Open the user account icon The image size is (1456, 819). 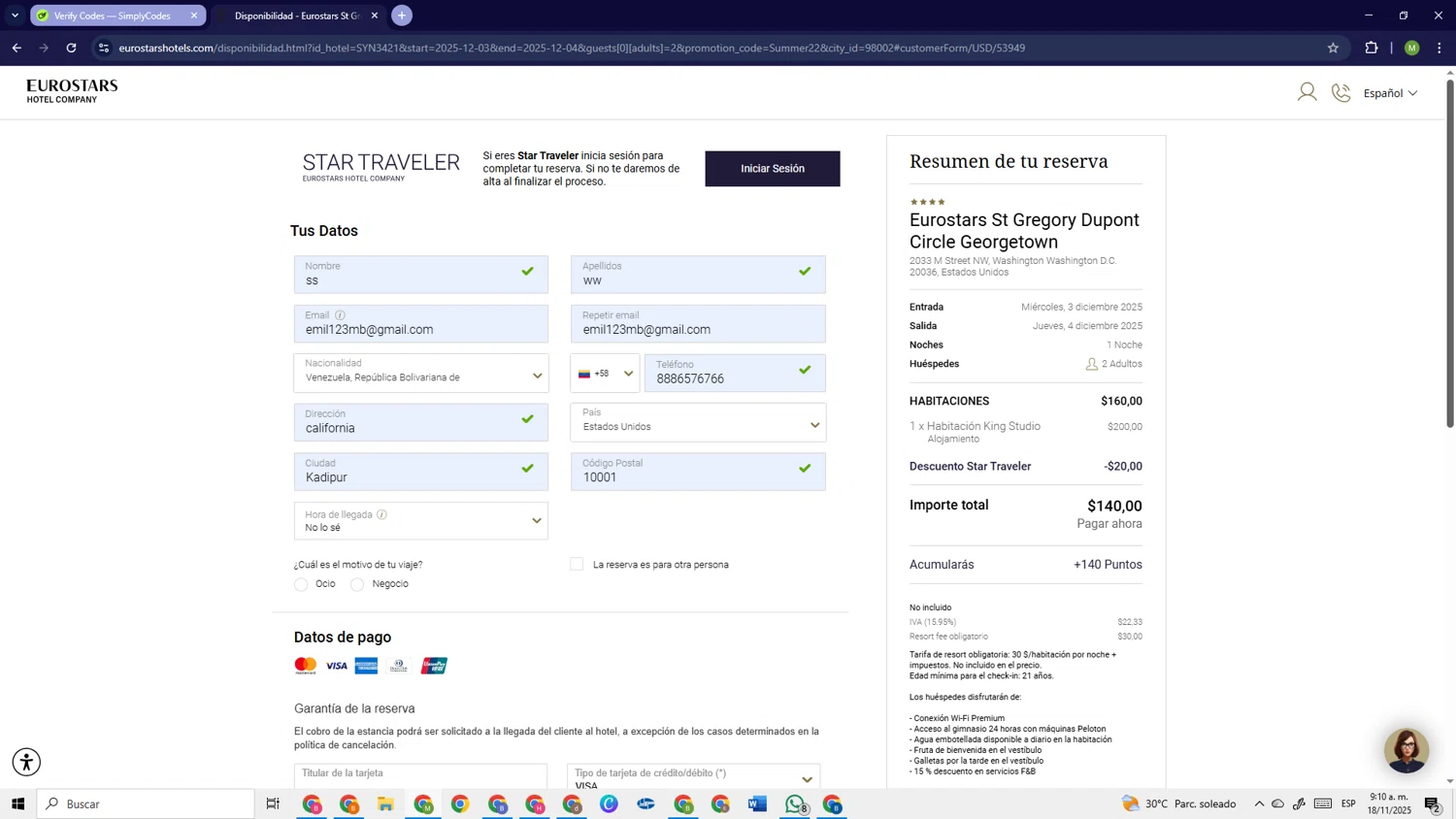[1307, 92]
